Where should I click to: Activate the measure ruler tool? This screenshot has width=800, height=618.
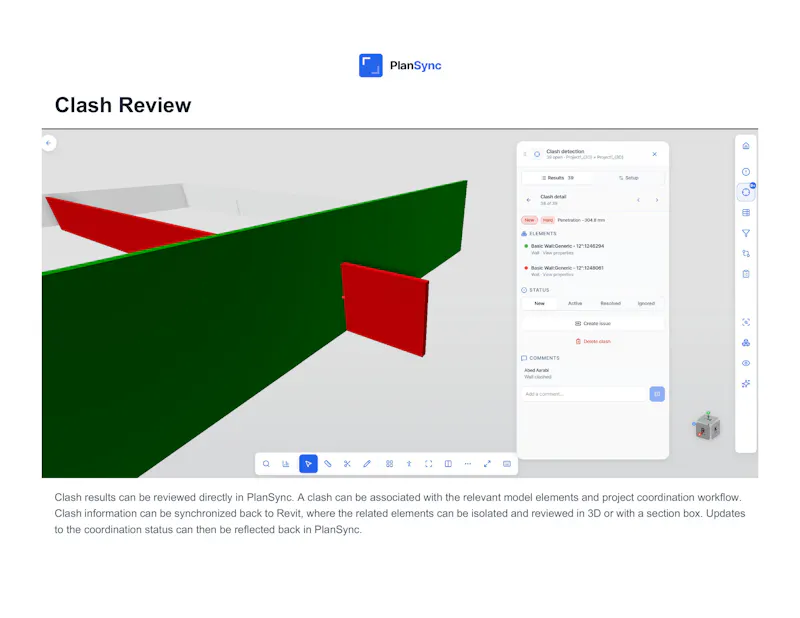(328, 464)
